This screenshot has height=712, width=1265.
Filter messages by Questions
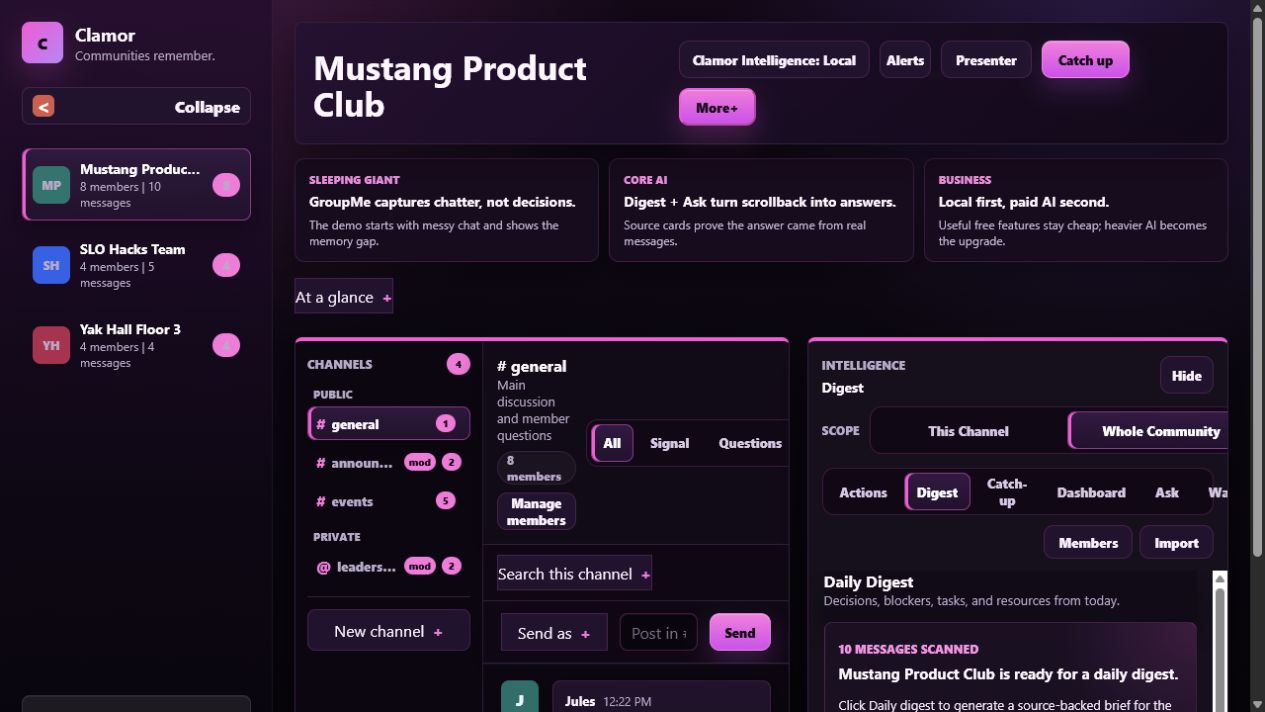[750, 443]
